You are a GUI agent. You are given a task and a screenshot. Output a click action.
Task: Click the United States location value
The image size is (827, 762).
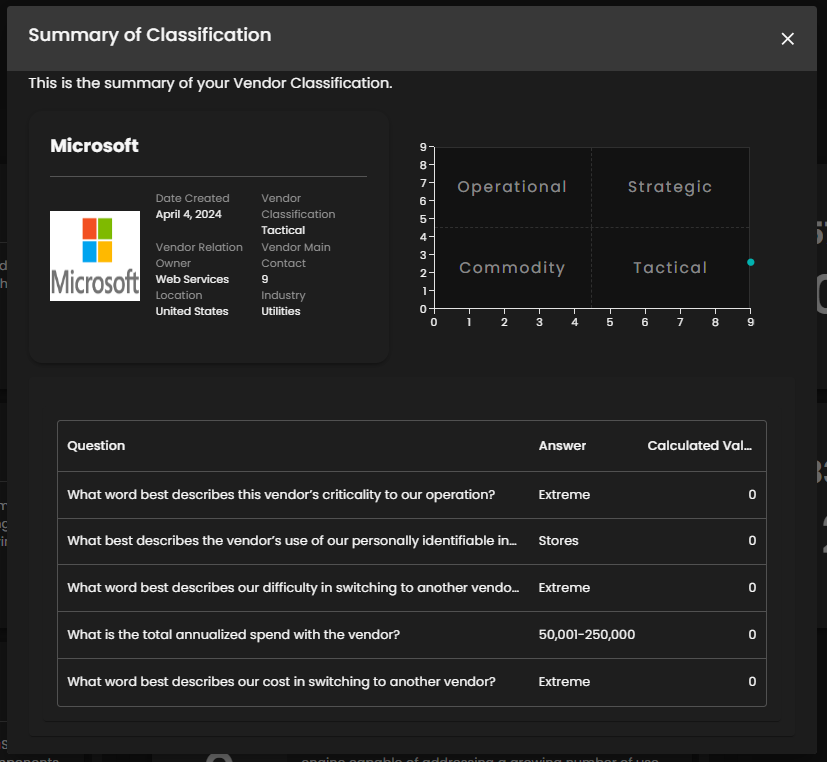coord(192,311)
